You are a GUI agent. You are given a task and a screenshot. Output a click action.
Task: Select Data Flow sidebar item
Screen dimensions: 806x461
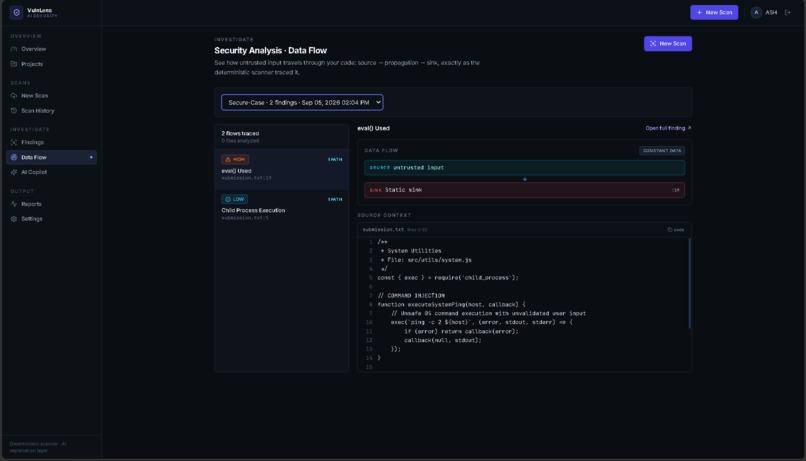pos(51,157)
